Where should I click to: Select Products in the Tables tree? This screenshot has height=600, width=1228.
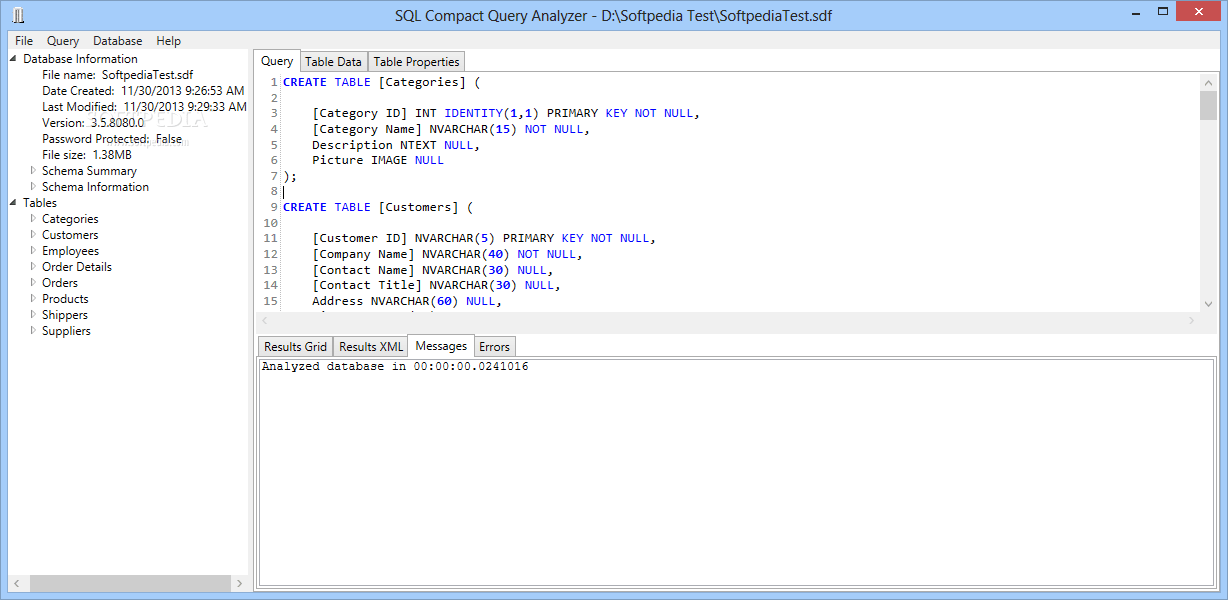(65, 299)
